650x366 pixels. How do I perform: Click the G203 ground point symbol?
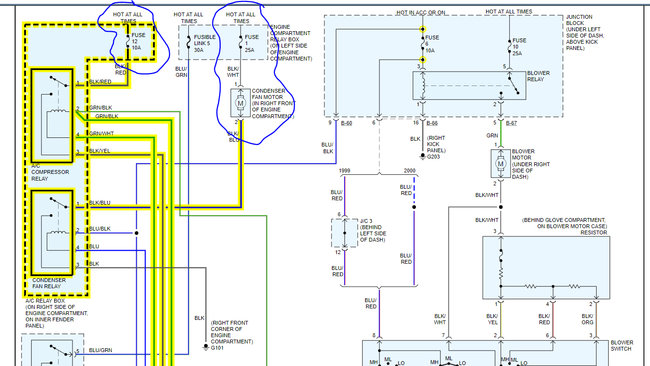click(x=422, y=156)
